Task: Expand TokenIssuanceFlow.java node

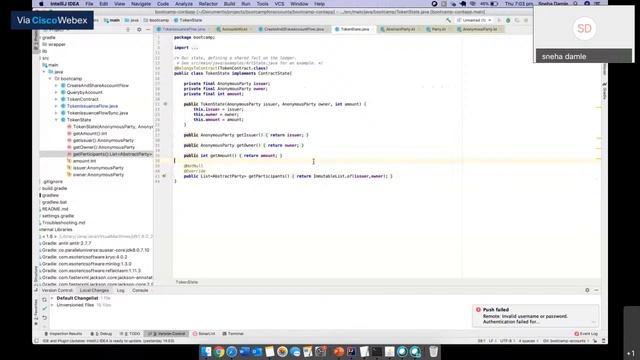Action: [x=56, y=106]
